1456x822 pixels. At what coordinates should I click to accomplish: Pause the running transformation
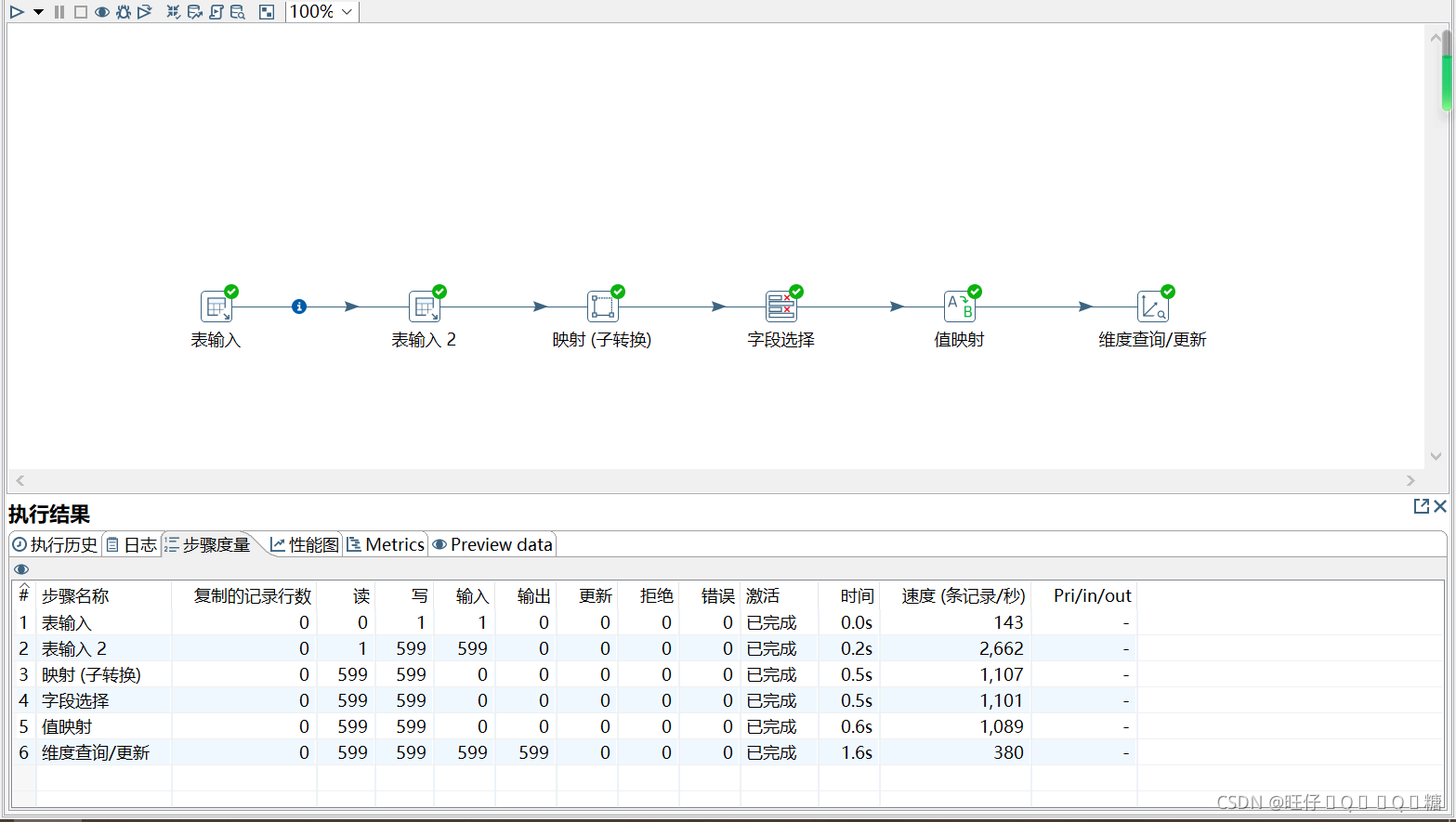(59, 12)
